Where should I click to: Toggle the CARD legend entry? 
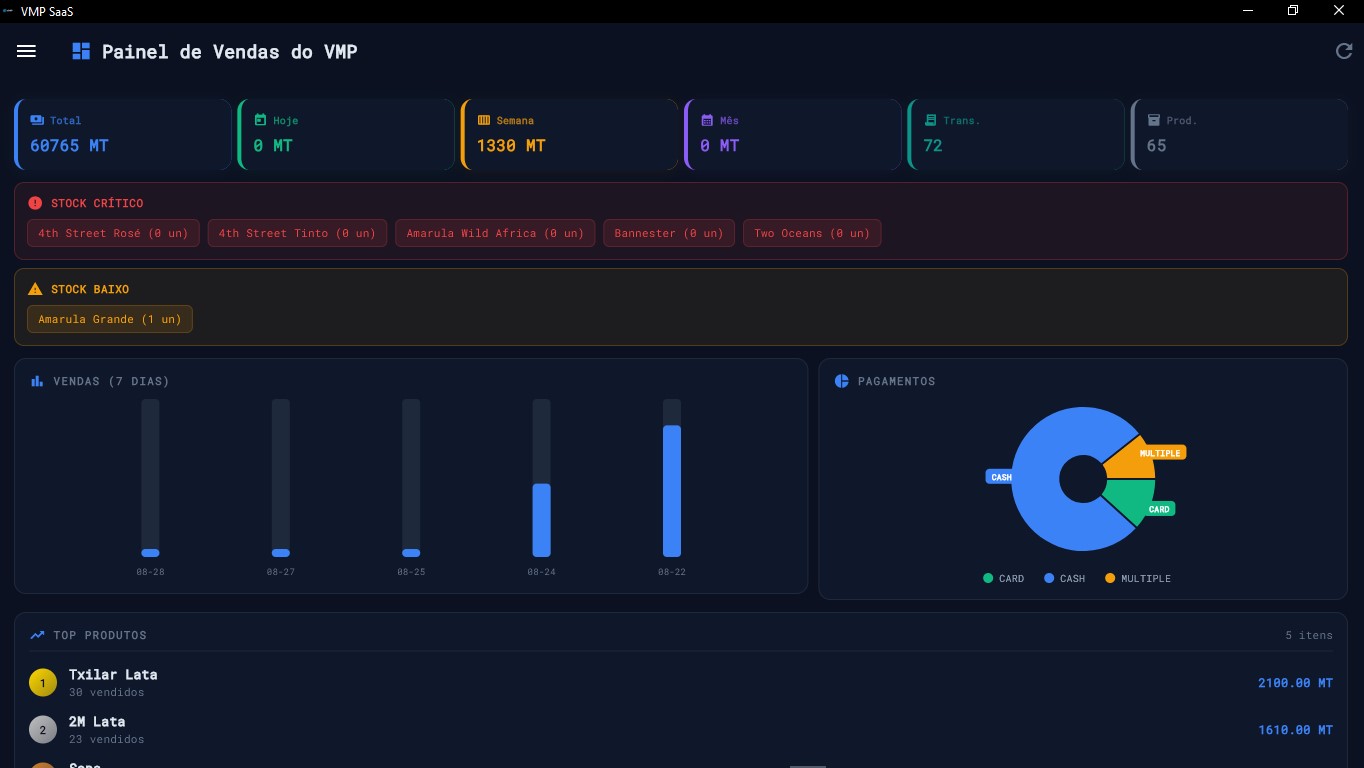[1003, 578]
